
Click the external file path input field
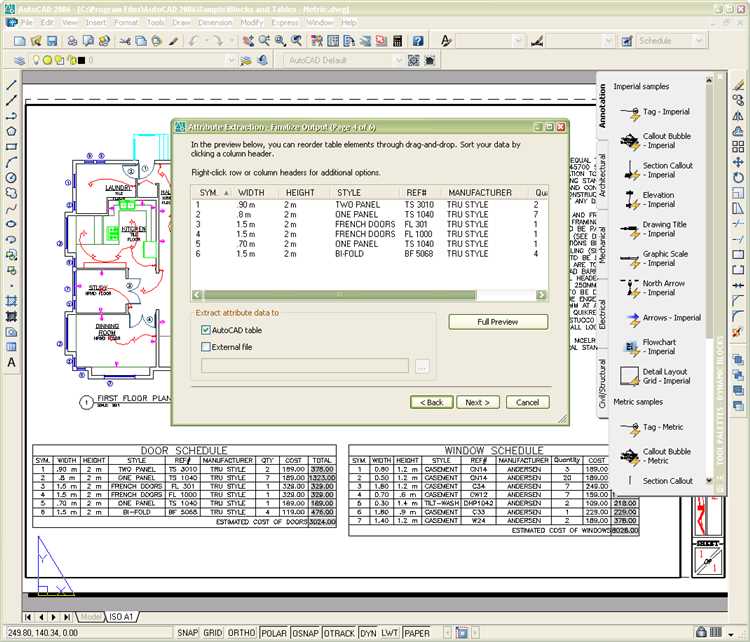click(305, 366)
